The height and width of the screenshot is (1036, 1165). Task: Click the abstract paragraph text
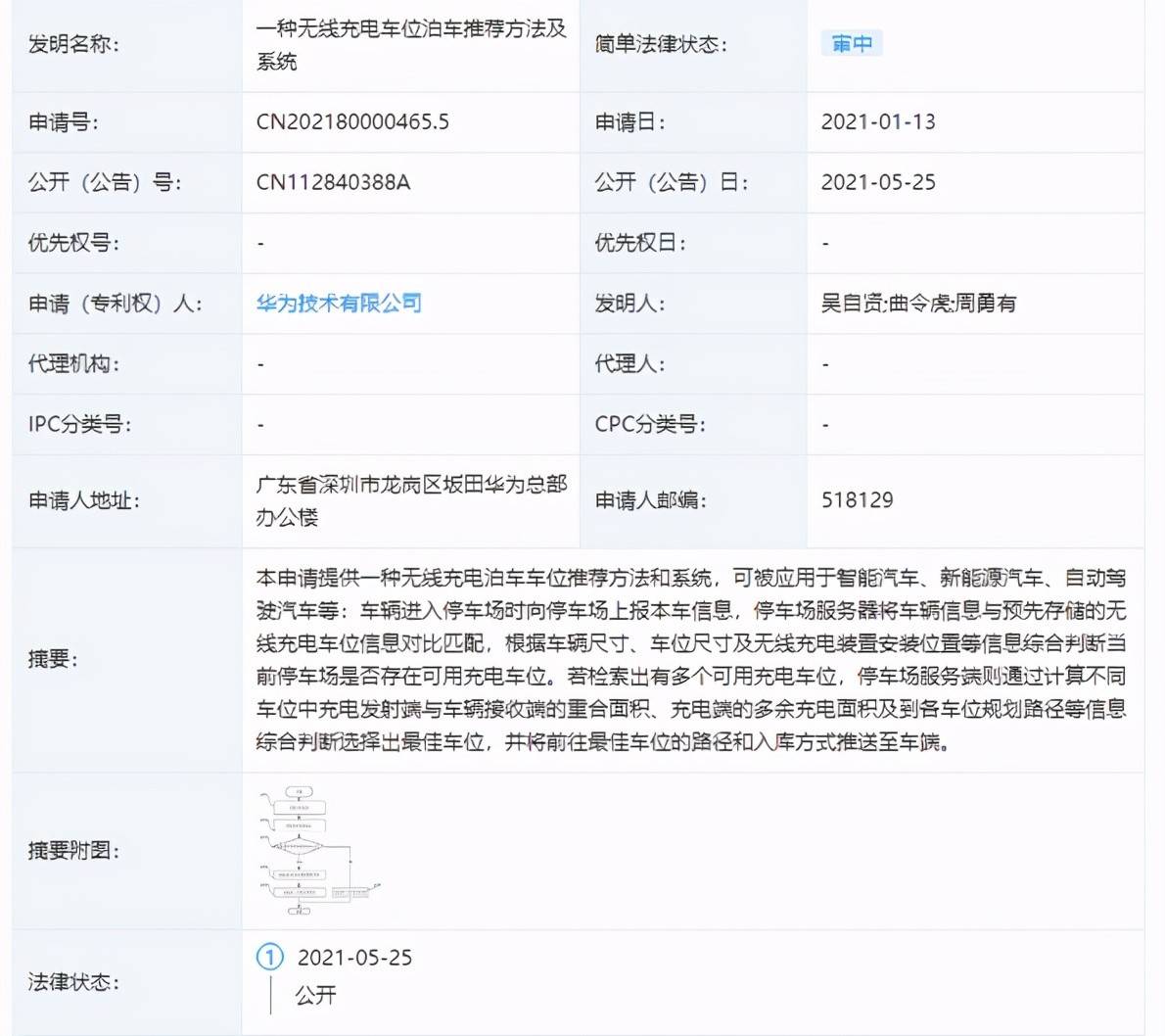[x=691, y=659]
